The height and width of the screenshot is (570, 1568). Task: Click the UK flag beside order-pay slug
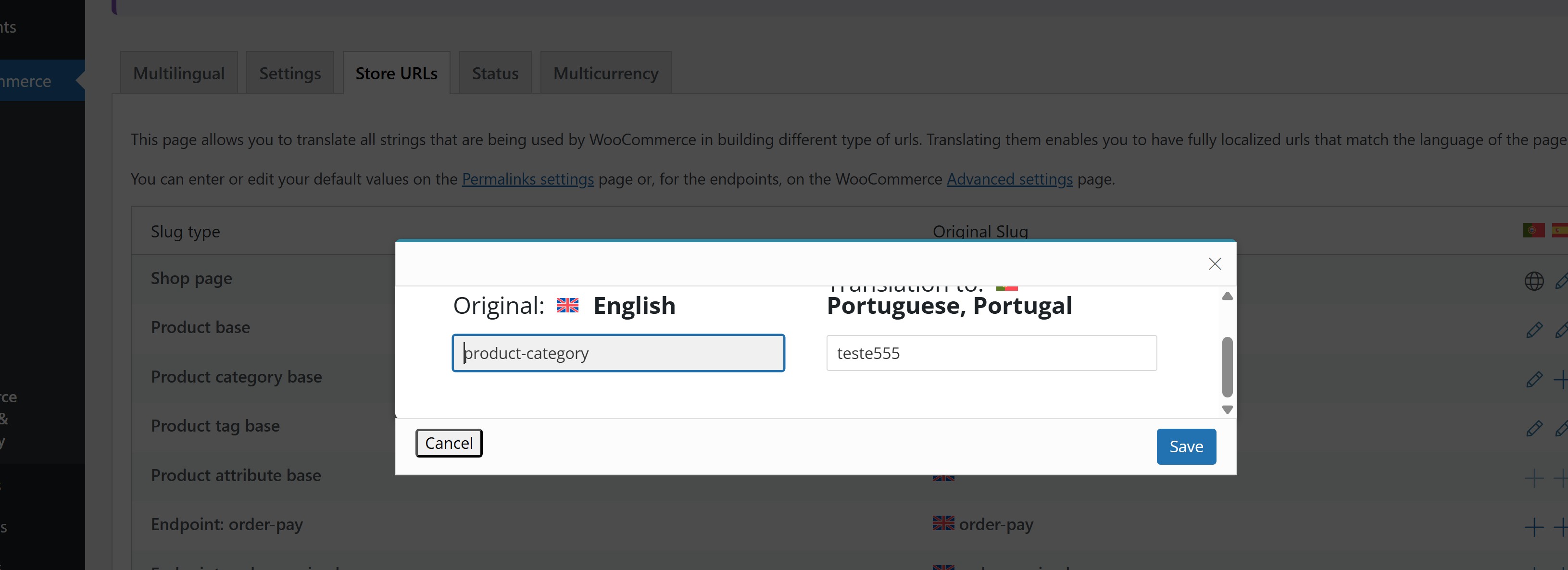(943, 523)
